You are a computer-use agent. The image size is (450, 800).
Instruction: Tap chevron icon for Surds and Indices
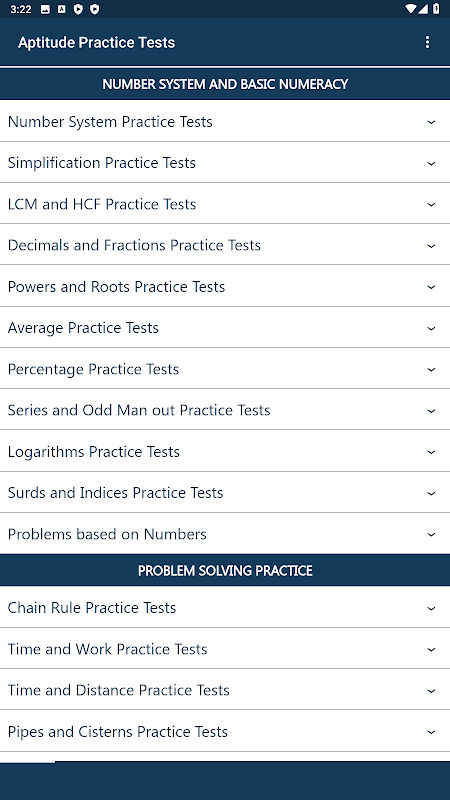point(431,493)
